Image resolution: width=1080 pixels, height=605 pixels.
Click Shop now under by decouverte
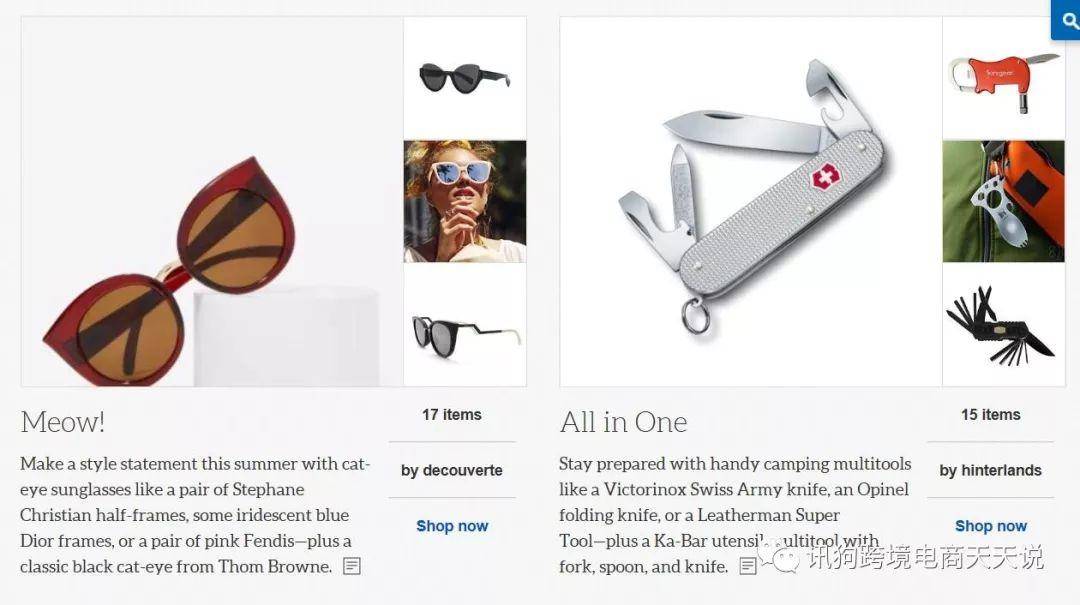click(x=452, y=526)
